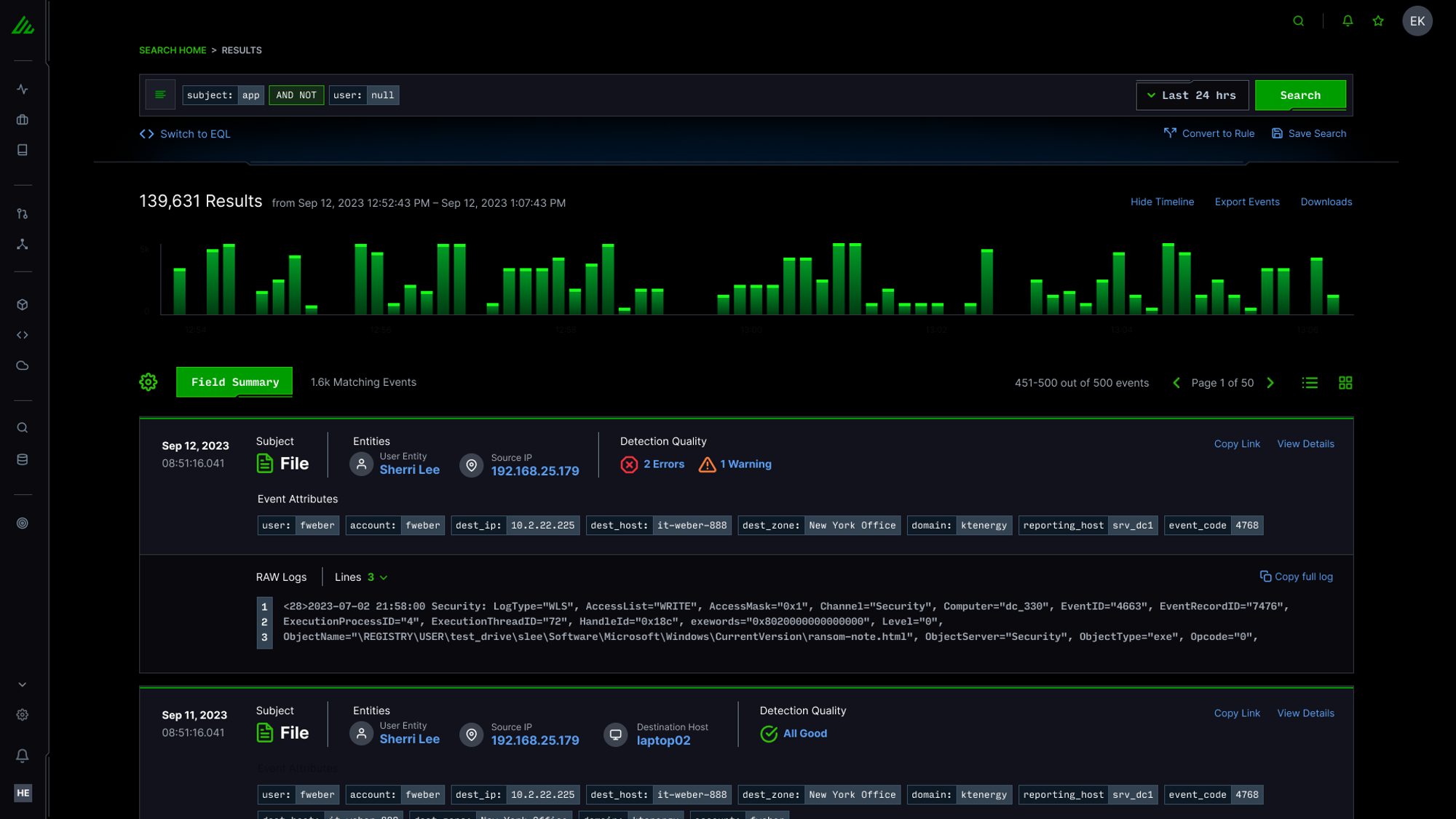The image size is (1456, 819).
Task: Go to SEARCH HOME breadcrumb
Action: (173, 50)
